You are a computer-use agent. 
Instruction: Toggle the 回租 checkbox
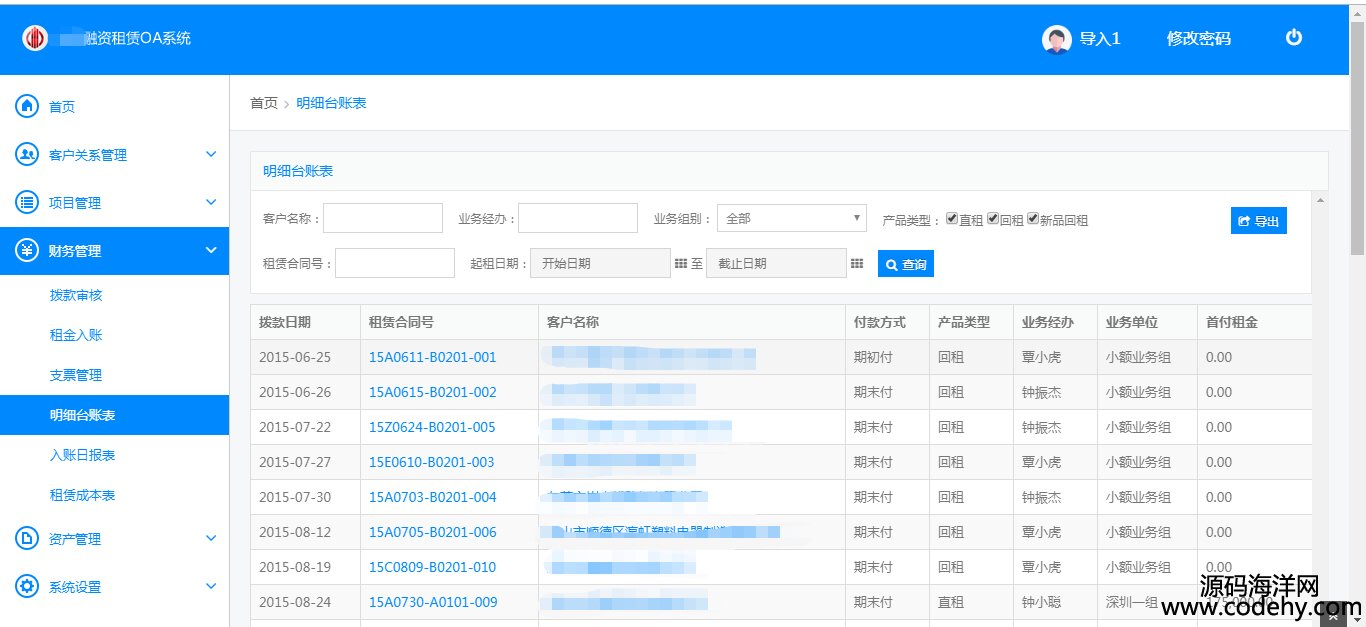[993, 219]
